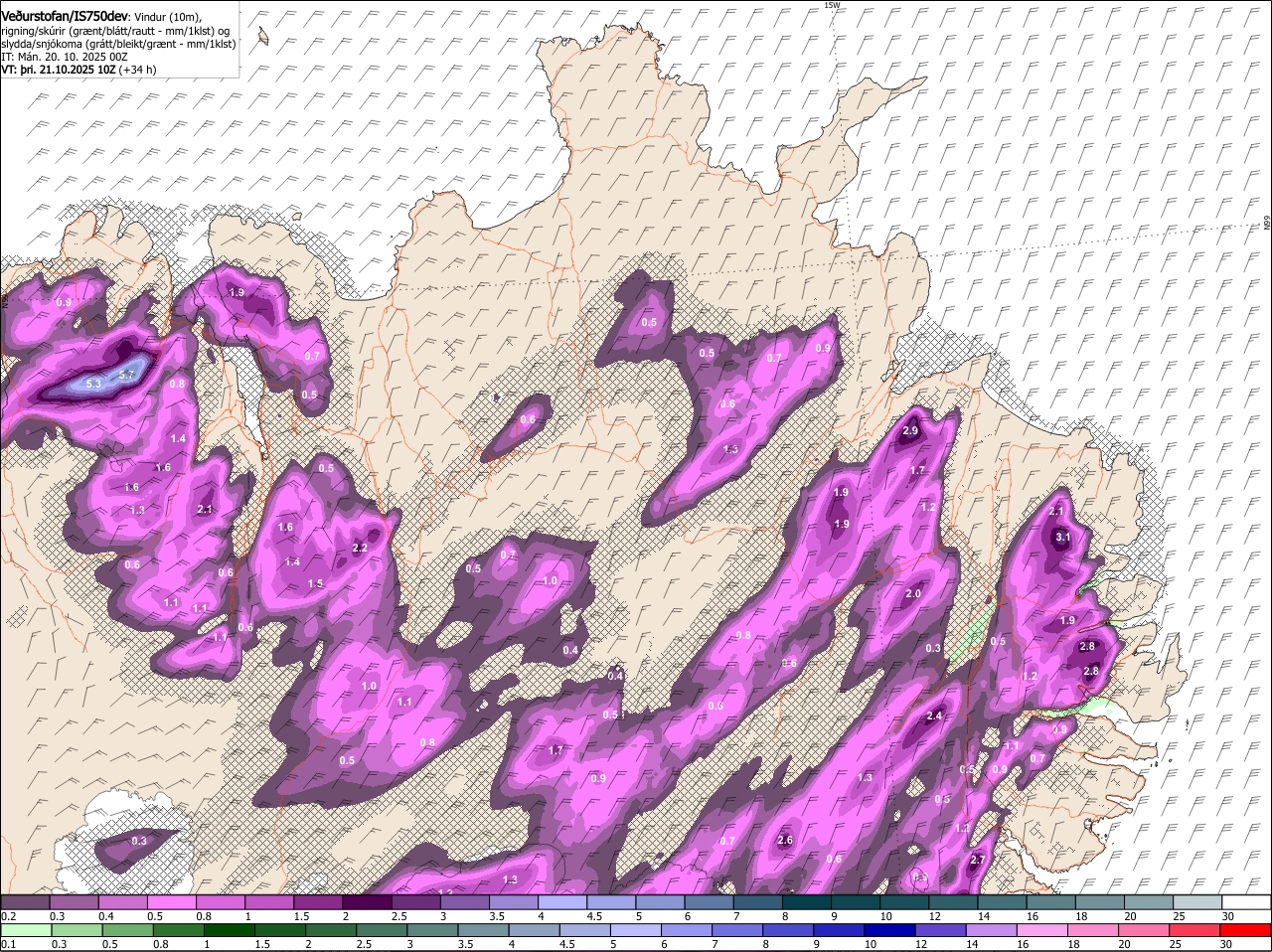Select the palest green swatch starting at 0.1
1272x952 pixels.
27,930
